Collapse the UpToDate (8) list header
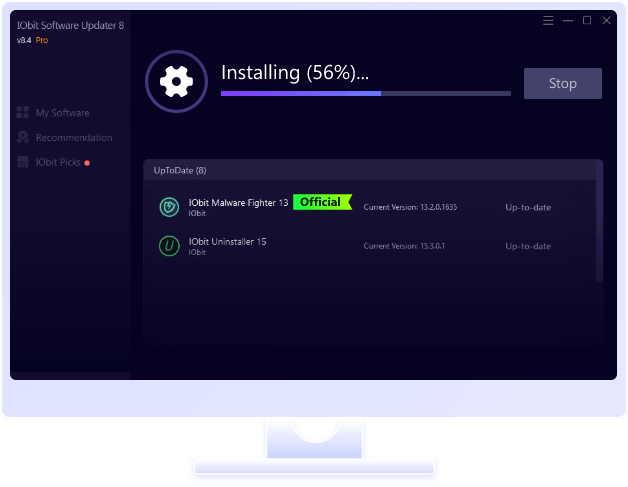The image size is (628, 487). [x=180, y=170]
